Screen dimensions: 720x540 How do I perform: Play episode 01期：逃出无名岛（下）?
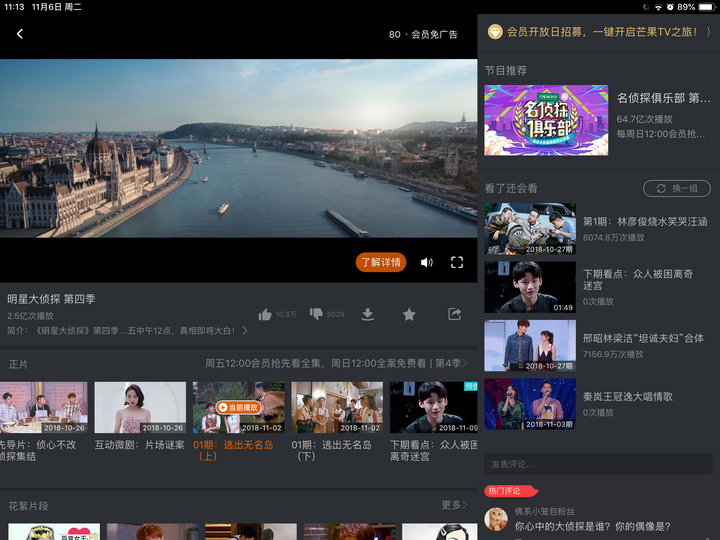coord(337,407)
